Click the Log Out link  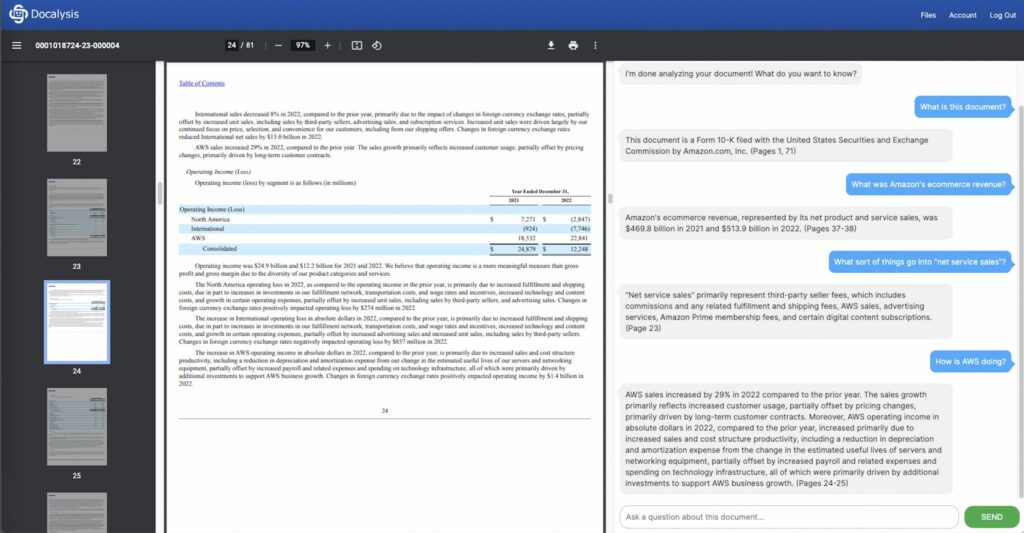(1002, 15)
